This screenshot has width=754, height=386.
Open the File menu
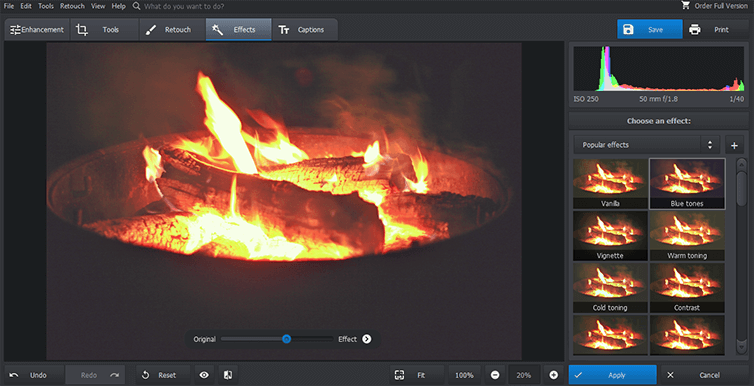(9, 6)
